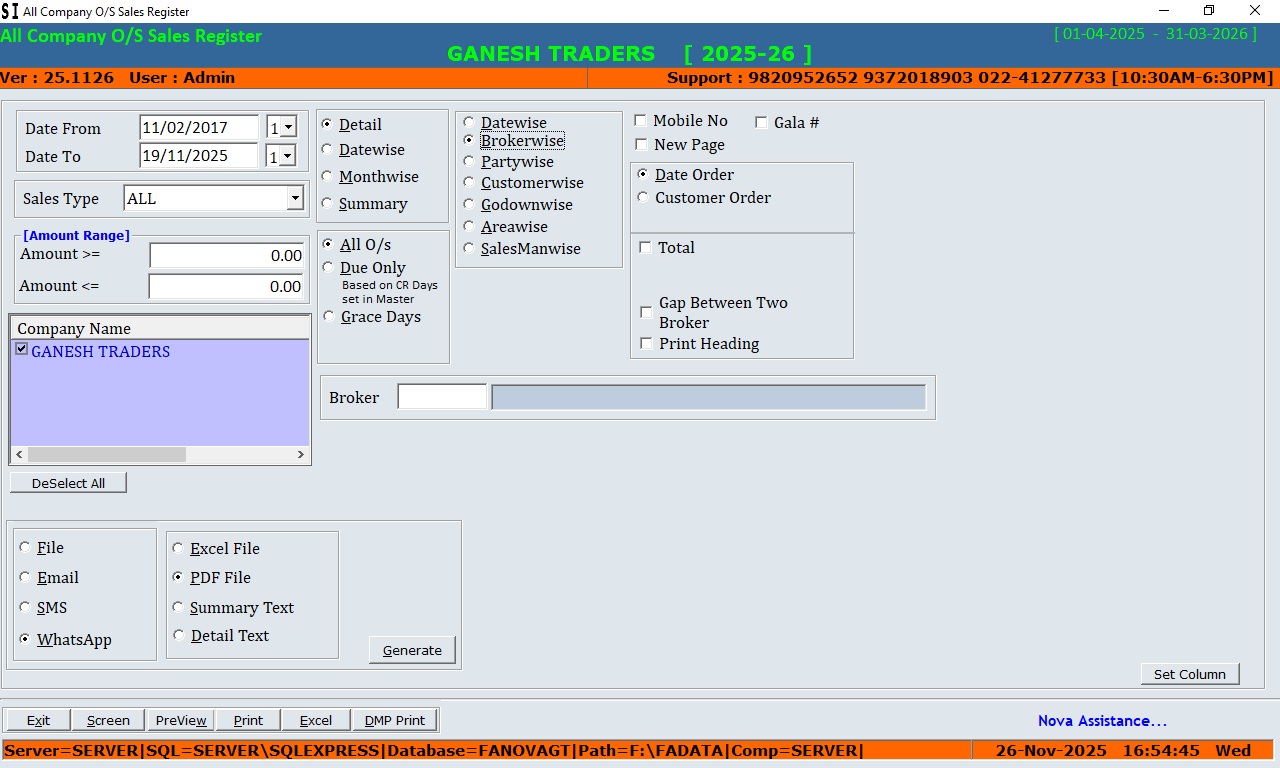Viewport: 1280px width, 768px height.
Task: Select the Partywise radio option
Action: coord(469,161)
